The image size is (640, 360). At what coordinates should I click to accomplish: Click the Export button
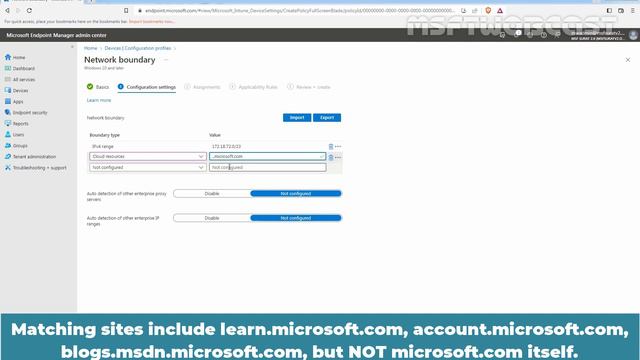click(327, 118)
